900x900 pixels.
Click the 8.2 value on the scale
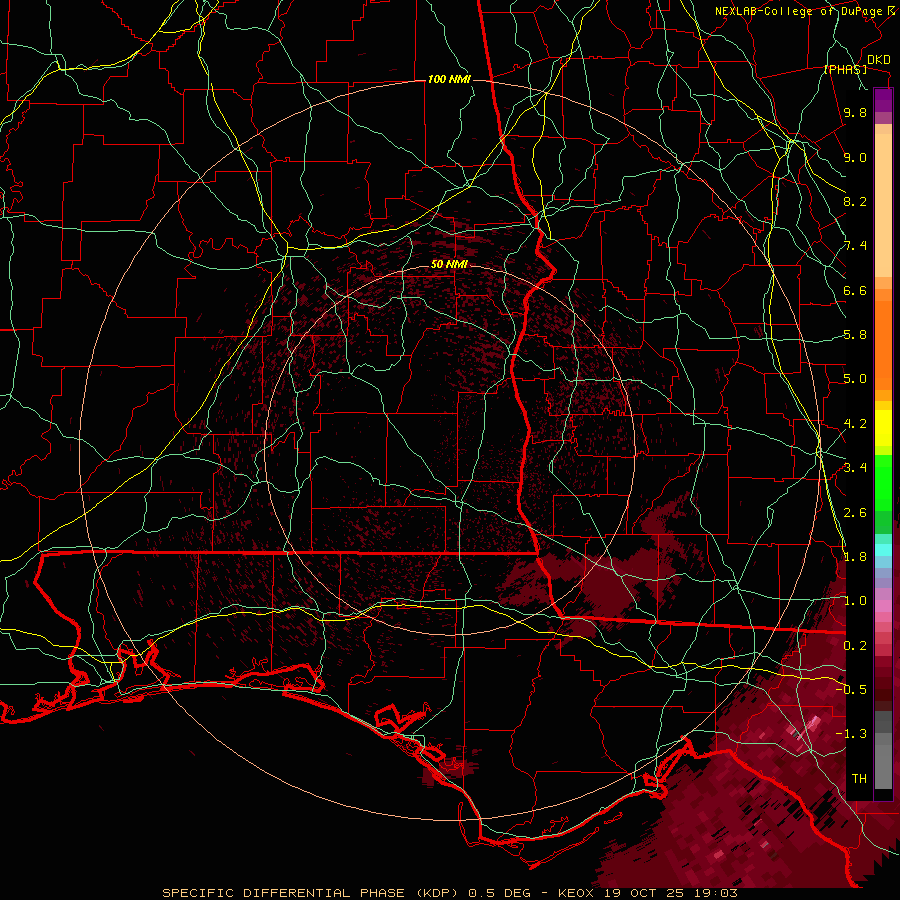(855, 201)
